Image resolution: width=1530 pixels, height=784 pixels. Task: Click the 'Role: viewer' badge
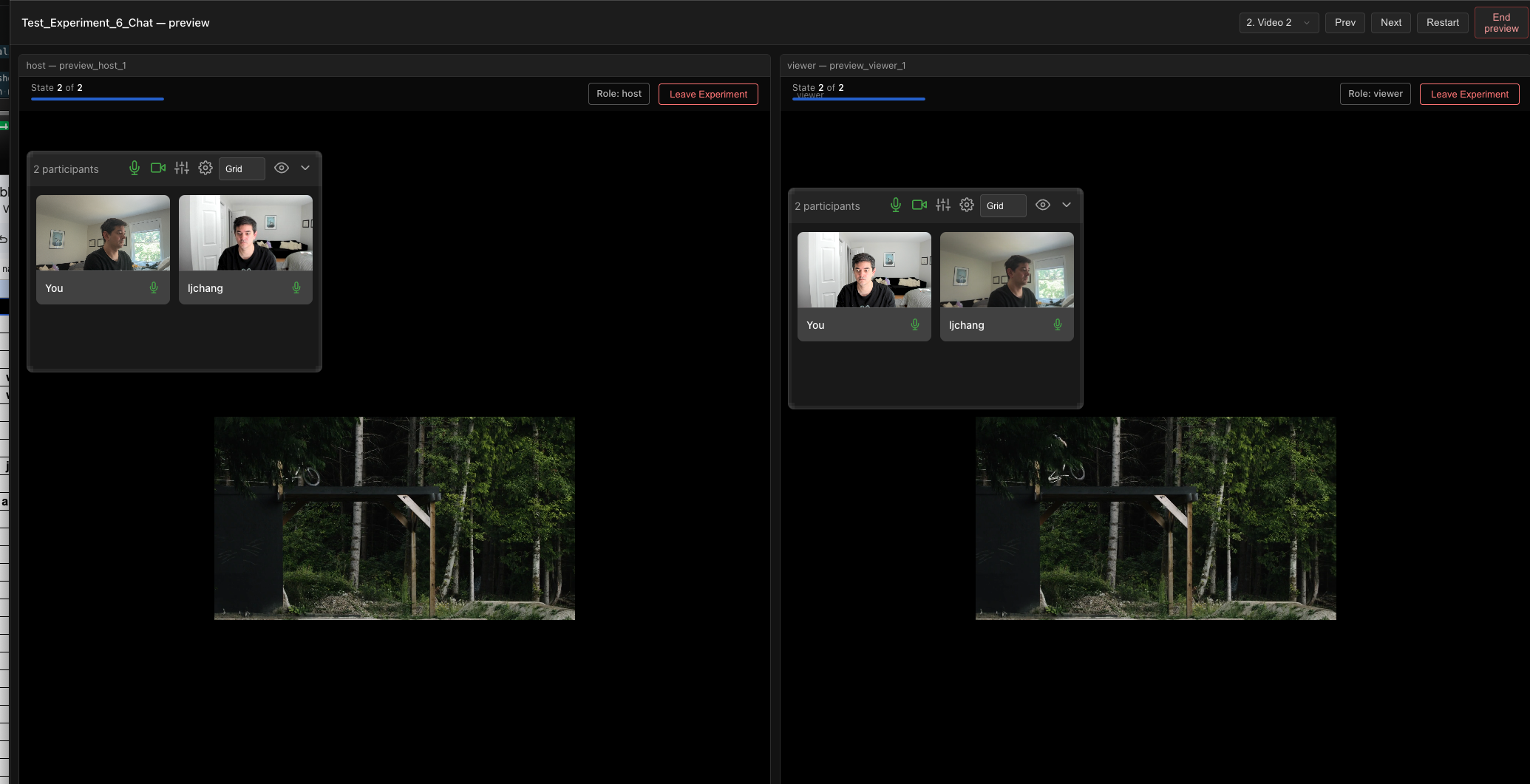point(1376,94)
